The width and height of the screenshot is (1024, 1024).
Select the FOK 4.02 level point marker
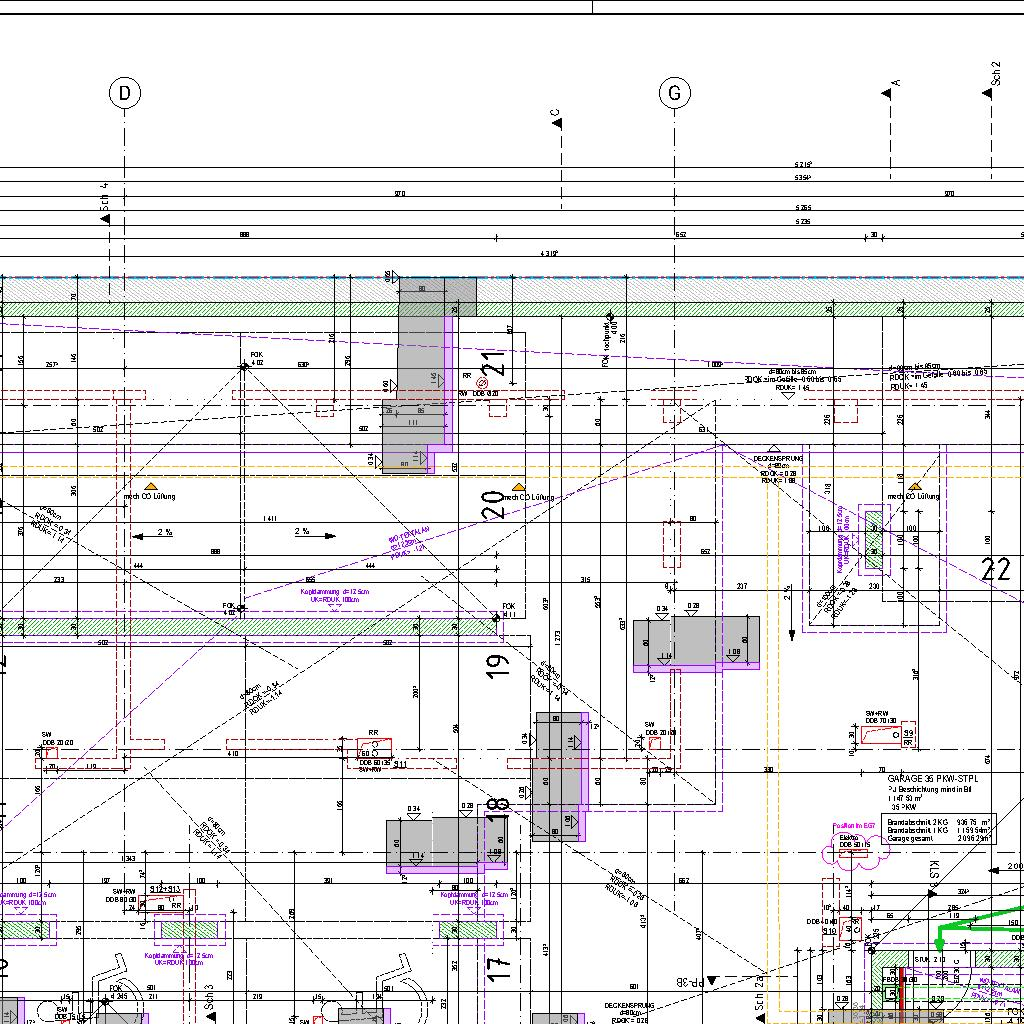pos(244,367)
